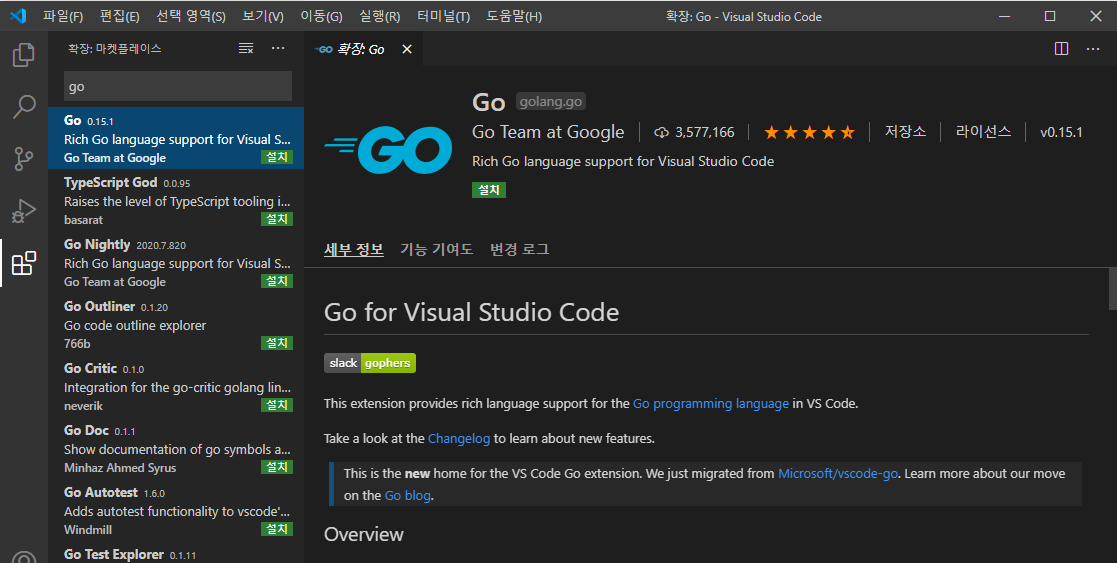Open the Microsoft/vscode-go link
The image size is (1117, 563).
(838, 474)
